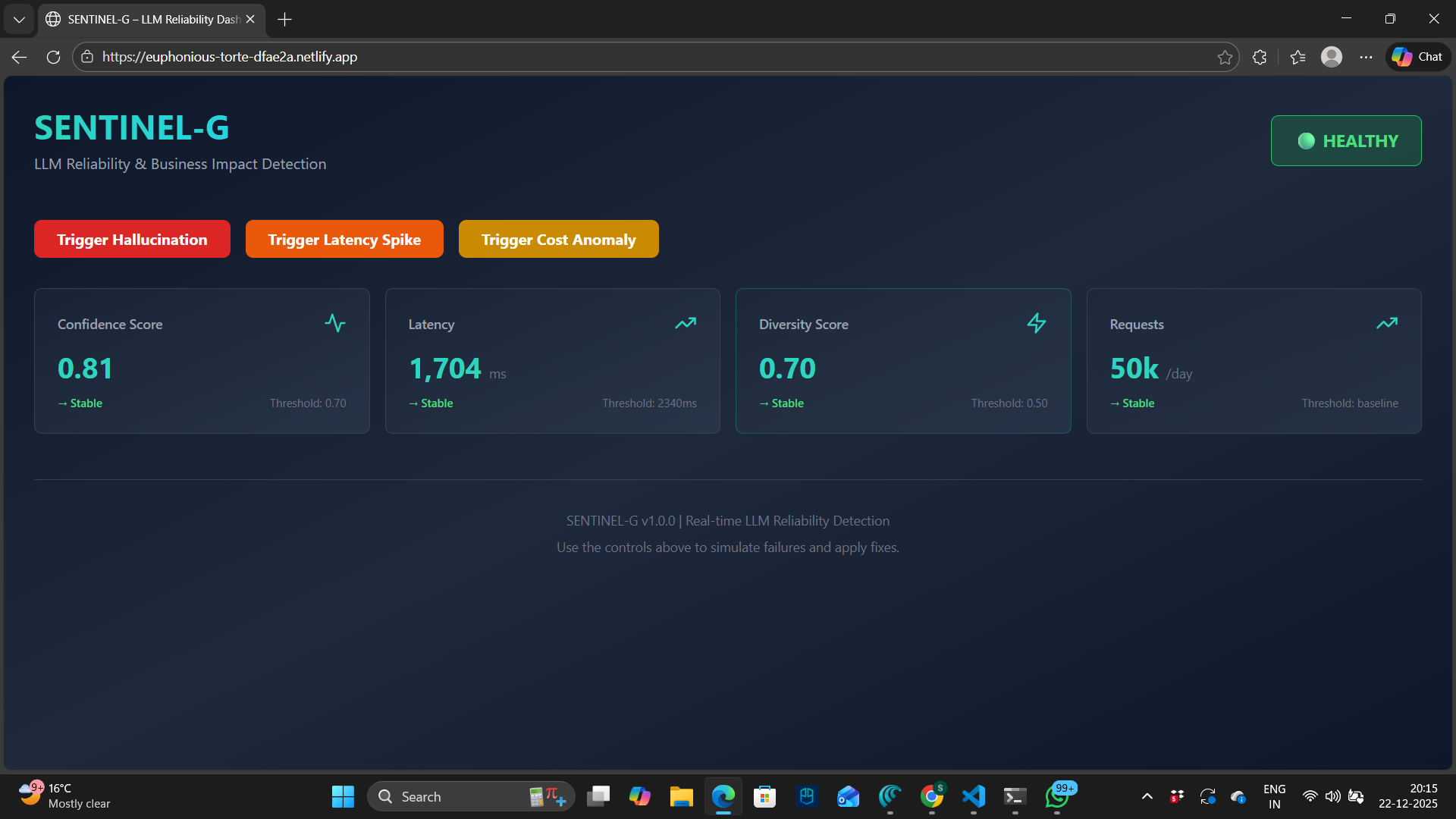Open Visual Studio Code from taskbar
The image size is (1456, 819).
click(973, 796)
